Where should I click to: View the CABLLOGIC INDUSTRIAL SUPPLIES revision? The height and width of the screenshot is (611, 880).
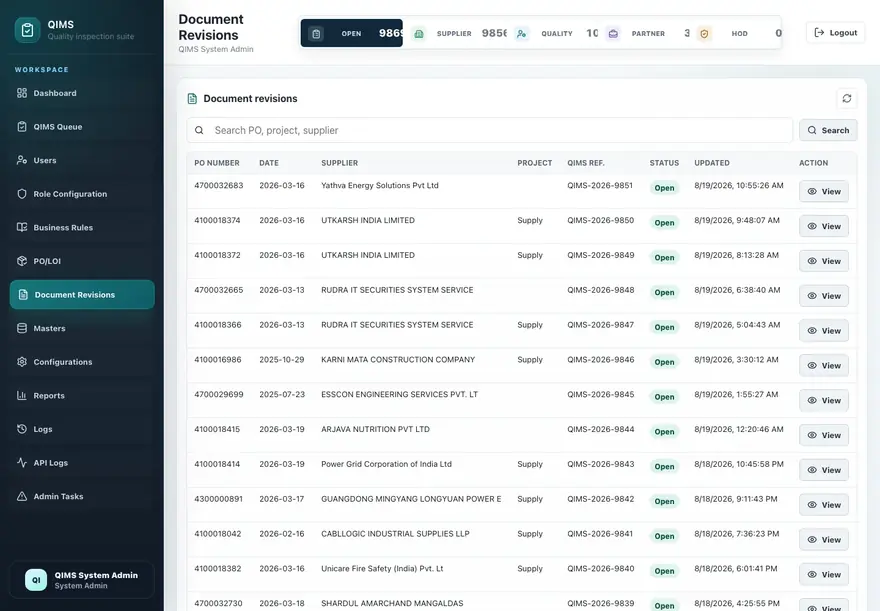pos(823,540)
